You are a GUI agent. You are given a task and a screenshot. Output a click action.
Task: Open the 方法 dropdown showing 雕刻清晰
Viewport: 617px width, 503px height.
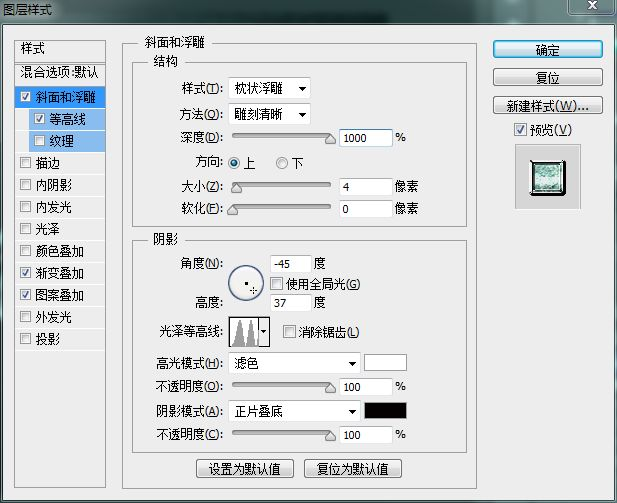point(268,114)
